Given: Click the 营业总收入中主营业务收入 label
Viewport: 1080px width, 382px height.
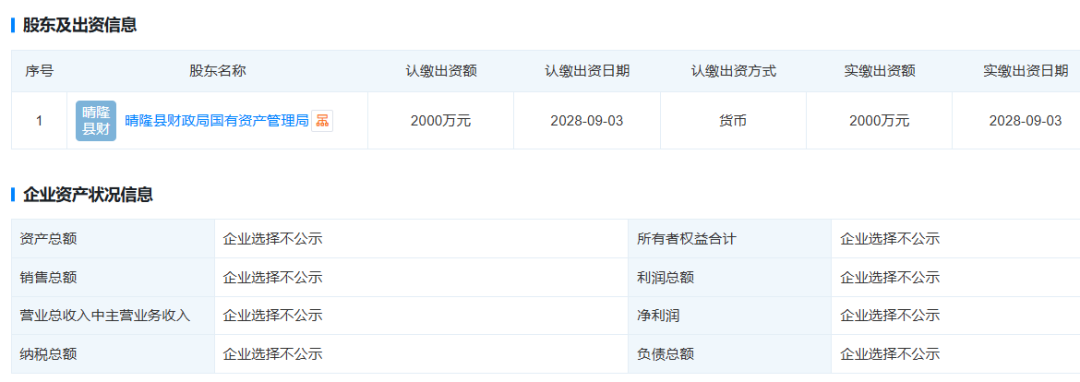Looking at the screenshot, I should 105,316.
